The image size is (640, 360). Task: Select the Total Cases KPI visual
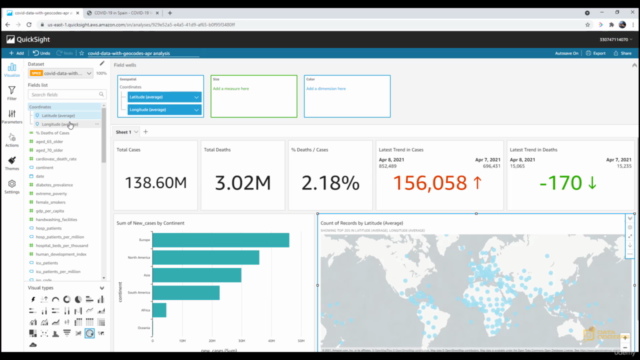tap(156, 176)
